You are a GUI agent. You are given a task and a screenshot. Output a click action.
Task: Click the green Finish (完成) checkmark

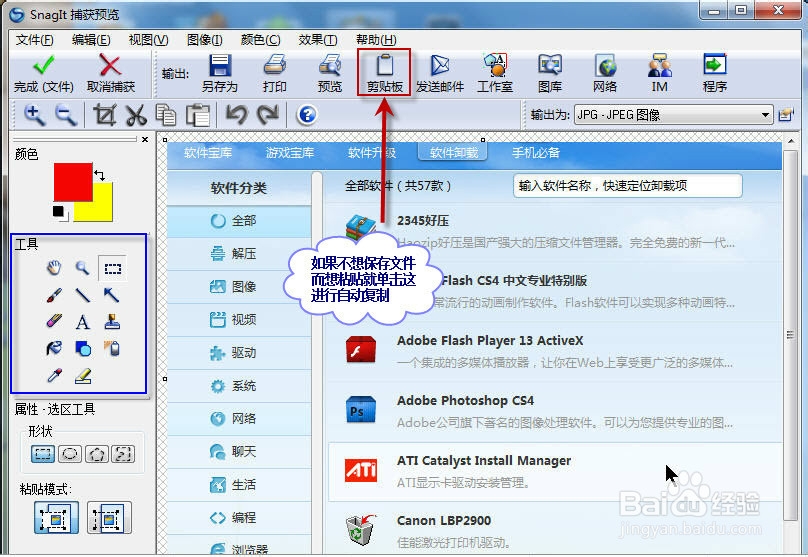43,65
